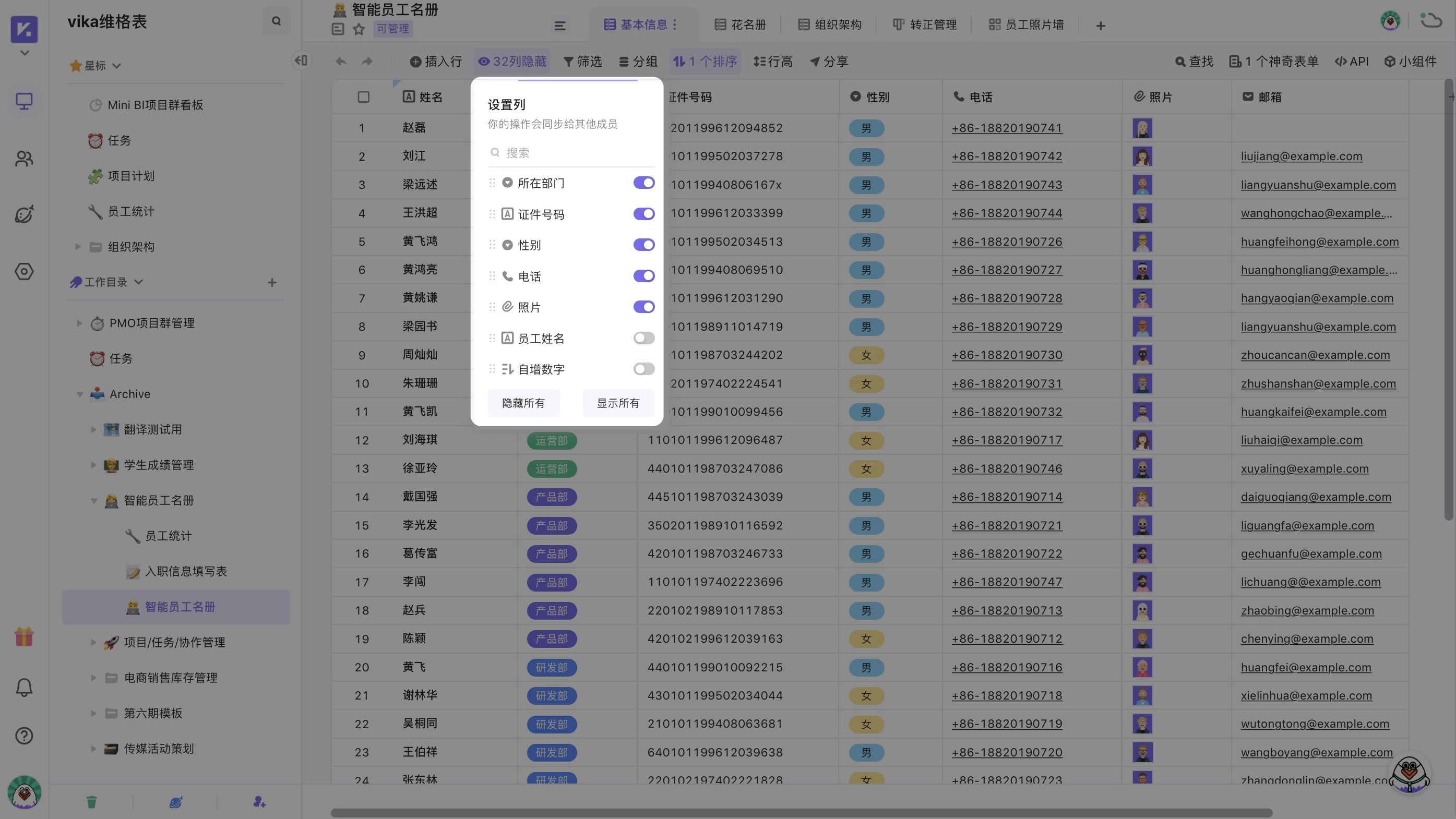Click the 隐藏所有 button
Screen dimensions: 1456x819
tap(523, 403)
